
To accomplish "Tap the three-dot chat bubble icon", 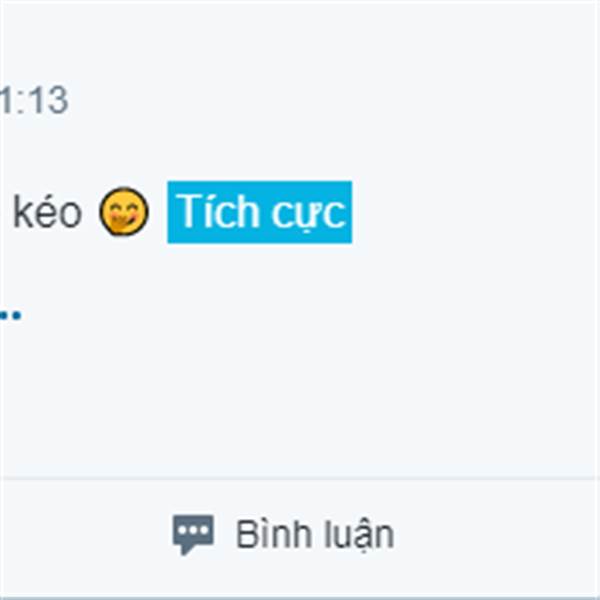I will [x=193, y=534].
